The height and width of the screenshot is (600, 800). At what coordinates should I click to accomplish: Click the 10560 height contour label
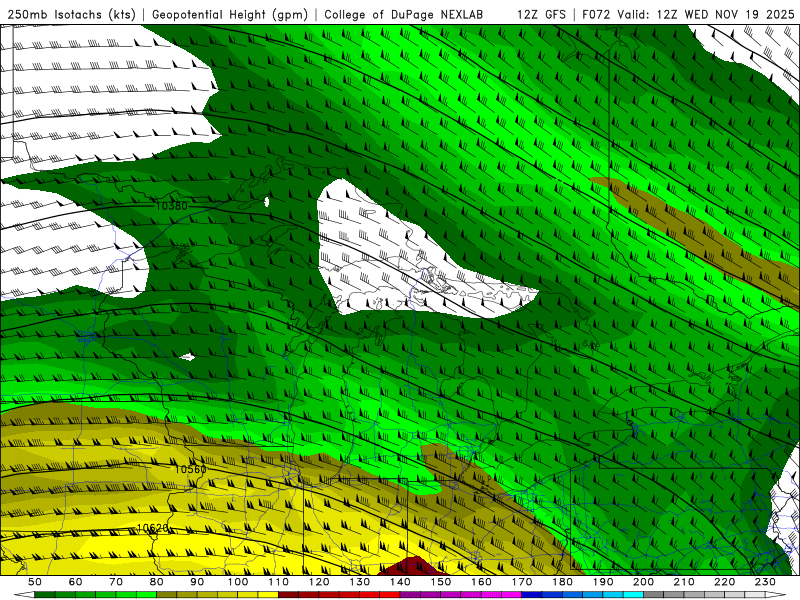tap(191, 469)
